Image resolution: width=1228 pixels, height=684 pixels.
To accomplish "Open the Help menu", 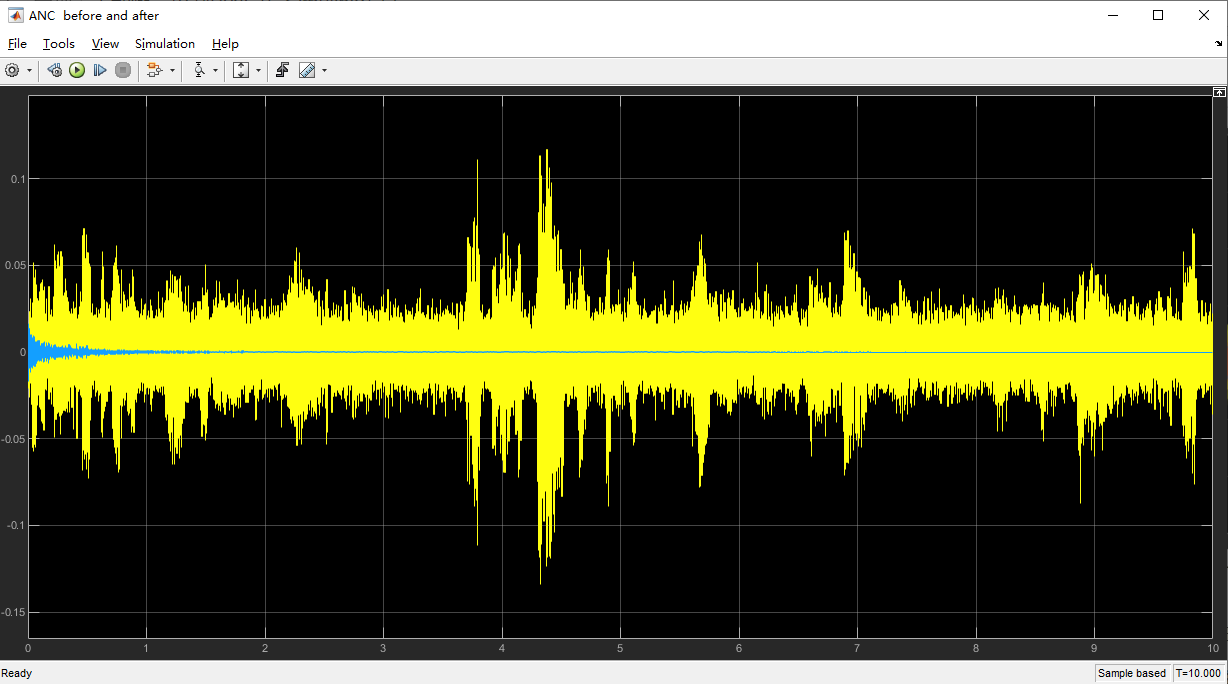I will point(225,44).
